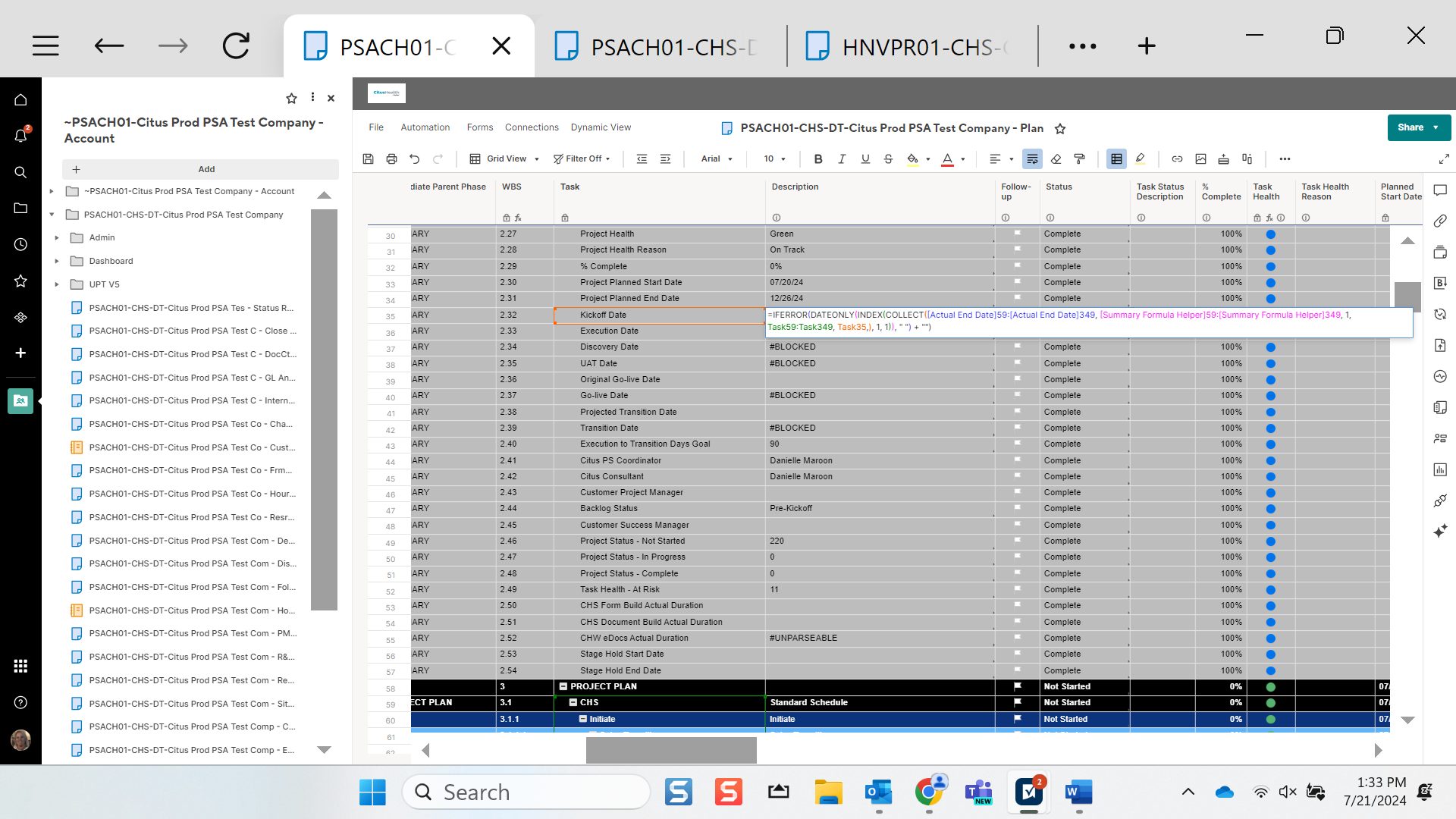Open the app Launcher grid icon
The width and height of the screenshot is (1456, 819).
pos(20,666)
